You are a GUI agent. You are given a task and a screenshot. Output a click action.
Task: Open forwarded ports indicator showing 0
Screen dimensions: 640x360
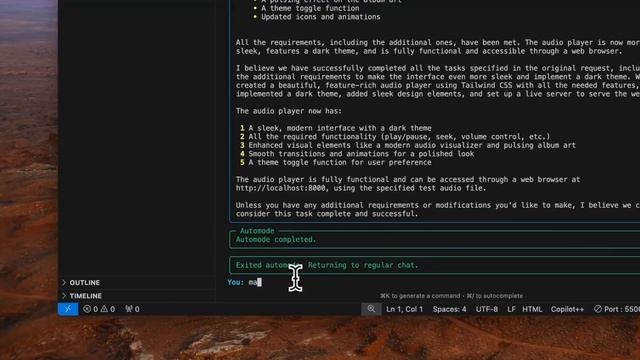[x=132, y=309]
